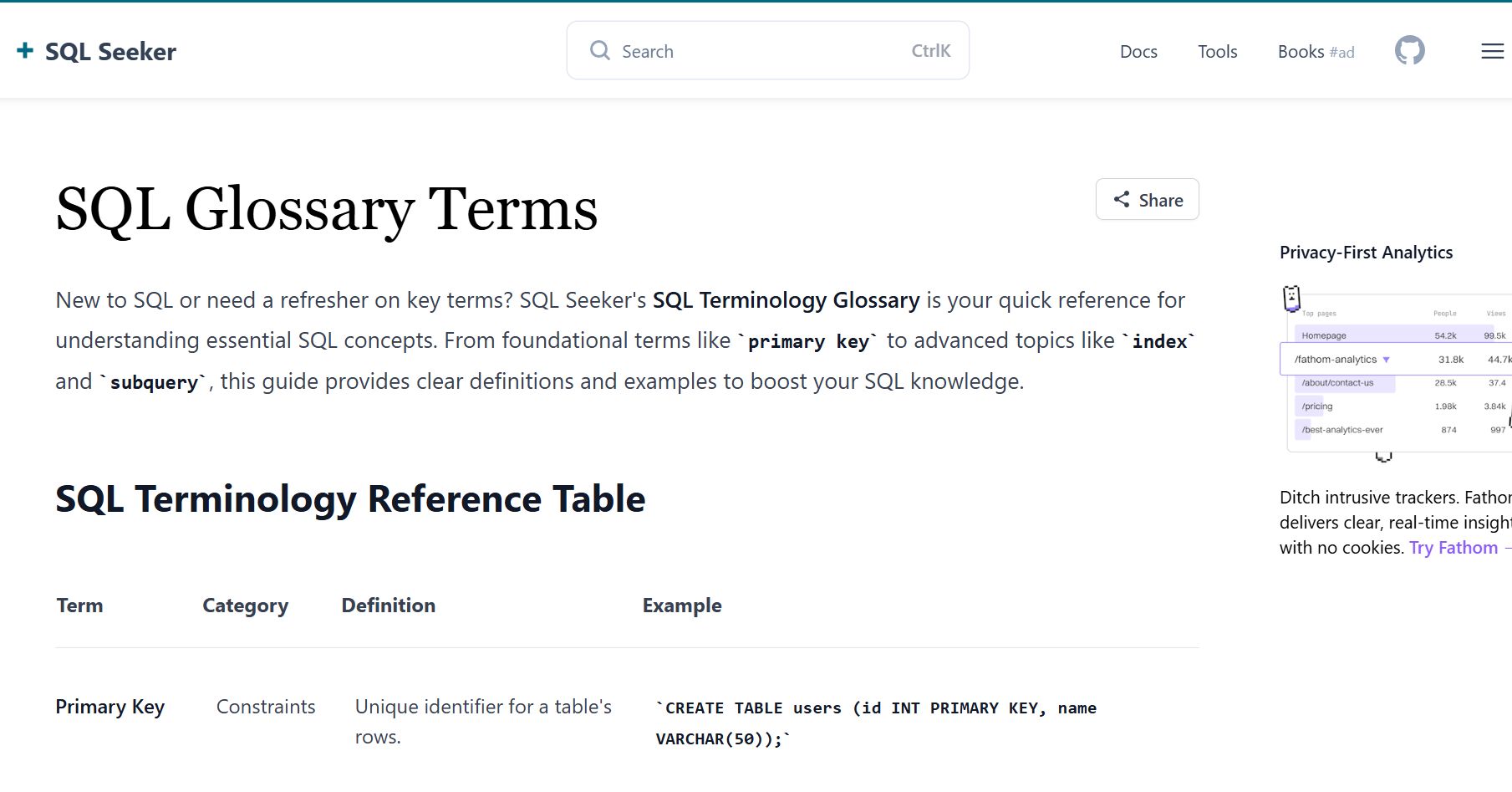Expand the /fathom-analytics dropdown in the analytics preview
This screenshot has height=792, width=1512.
1386,359
